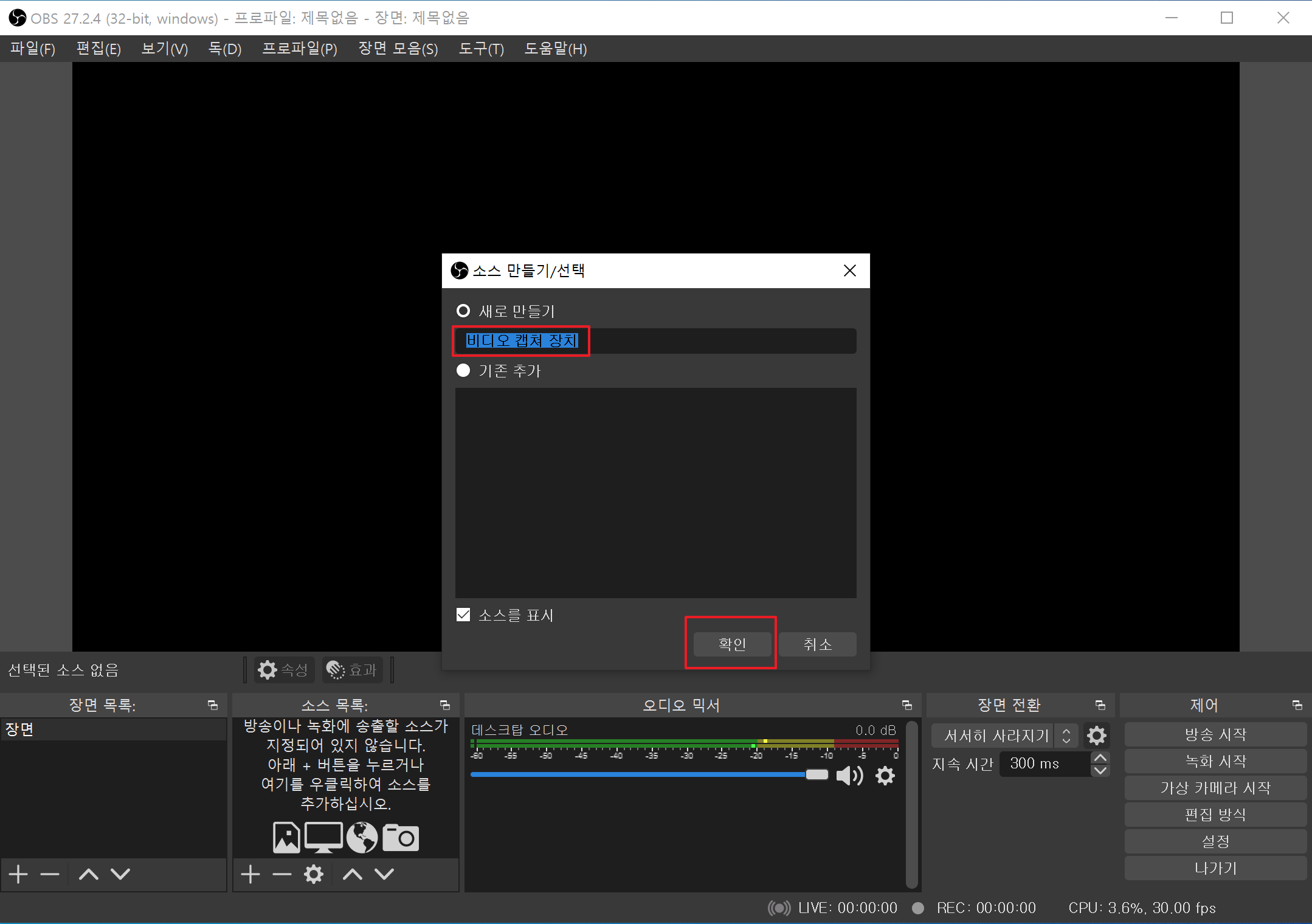Image resolution: width=1312 pixels, height=924 pixels.
Task: Click the existing sources list area
Action: coord(656,492)
